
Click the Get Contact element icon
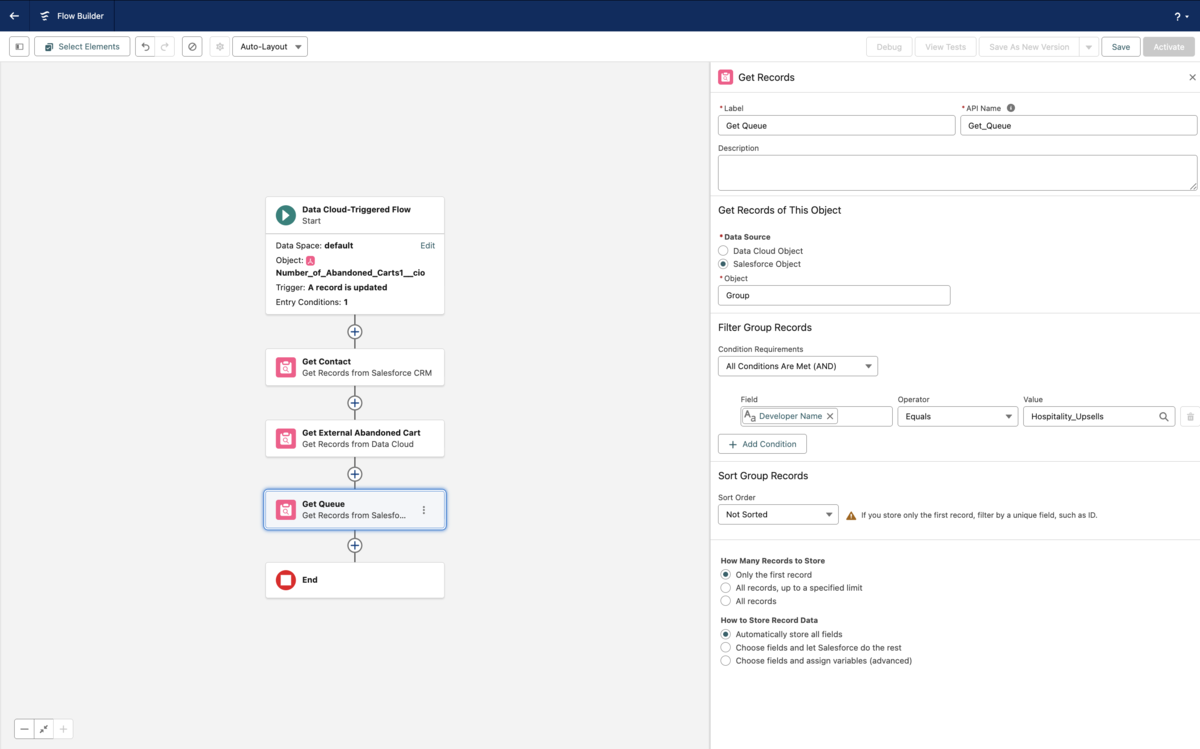[x=286, y=367]
